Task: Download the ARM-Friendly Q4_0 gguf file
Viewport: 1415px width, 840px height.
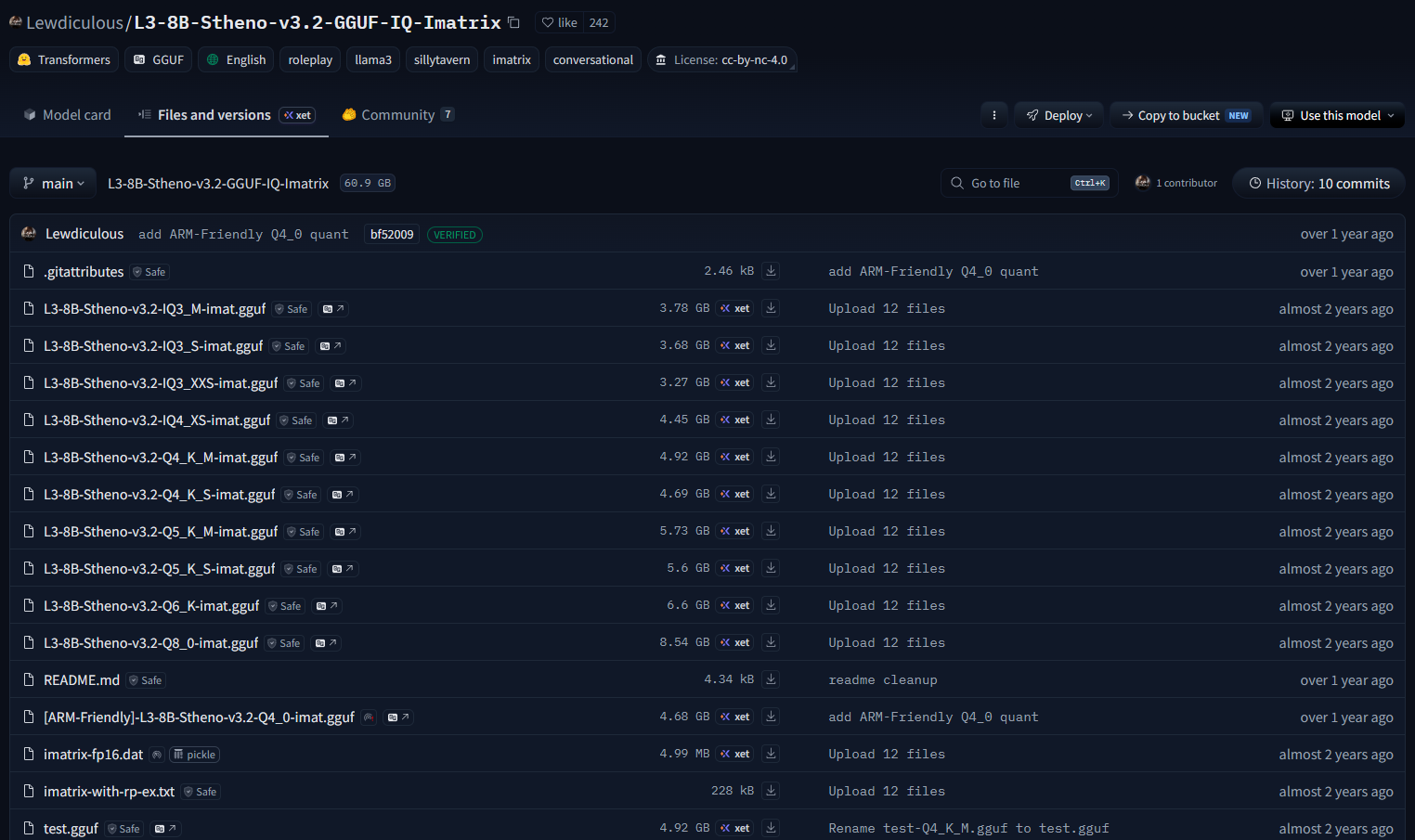Action: [x=771, y=717]
